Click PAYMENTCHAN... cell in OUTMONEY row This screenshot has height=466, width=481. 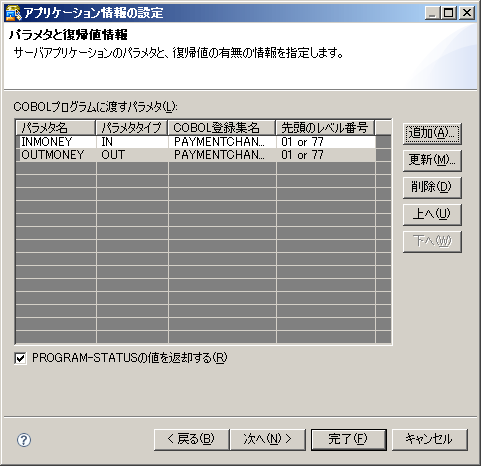click(222, 155)
